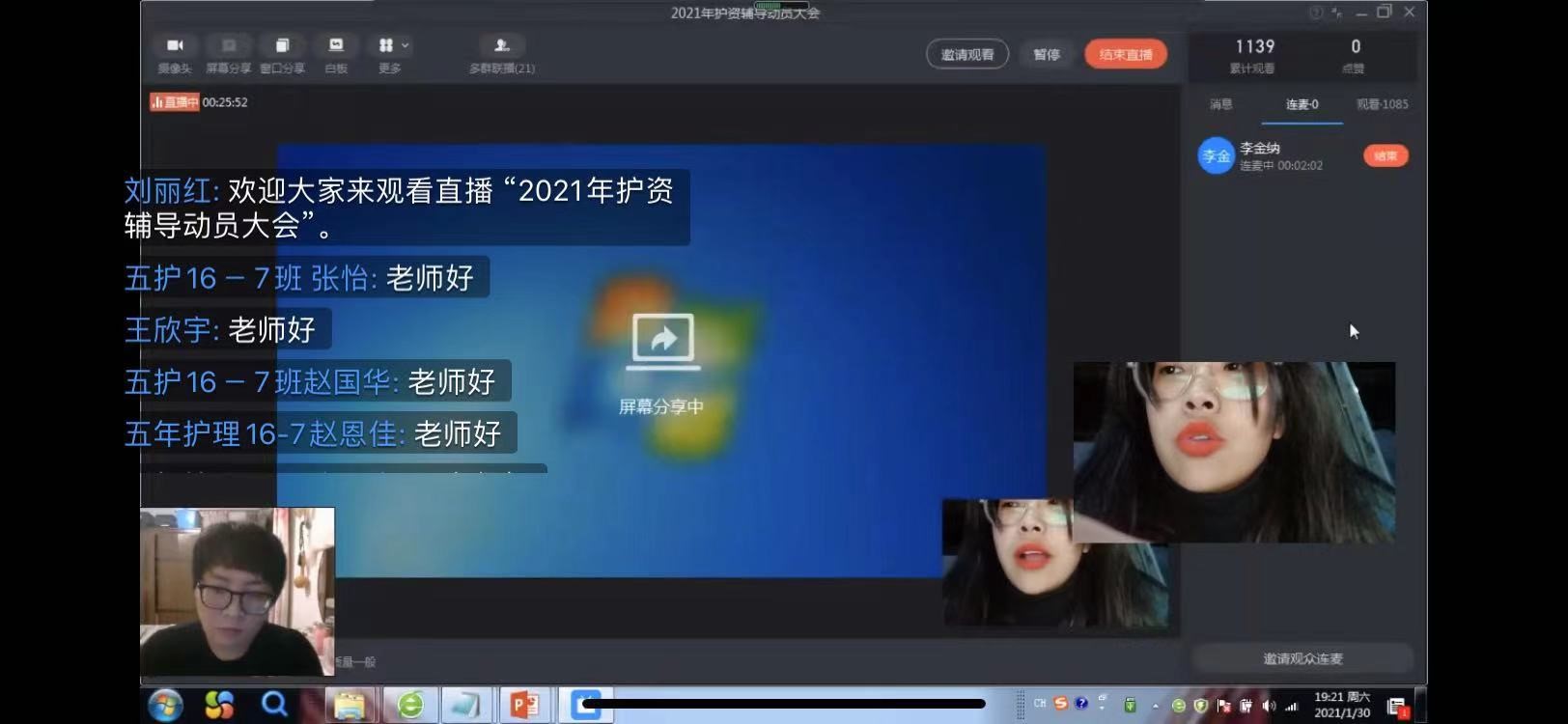Switch to the 消息 messages tab
The width and height of the screenshot is (1568, 724).
click(1220, 104)
